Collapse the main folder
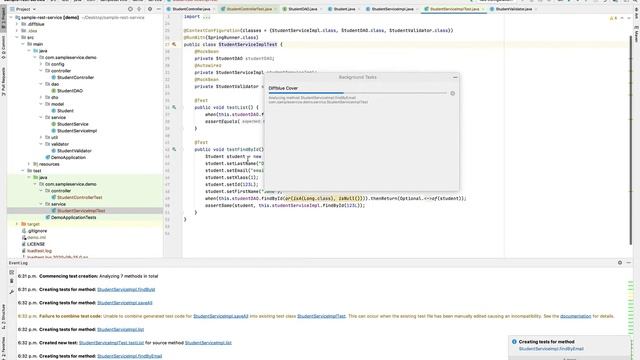The width and height of the screenshot is (640, 360). point(23,44)
